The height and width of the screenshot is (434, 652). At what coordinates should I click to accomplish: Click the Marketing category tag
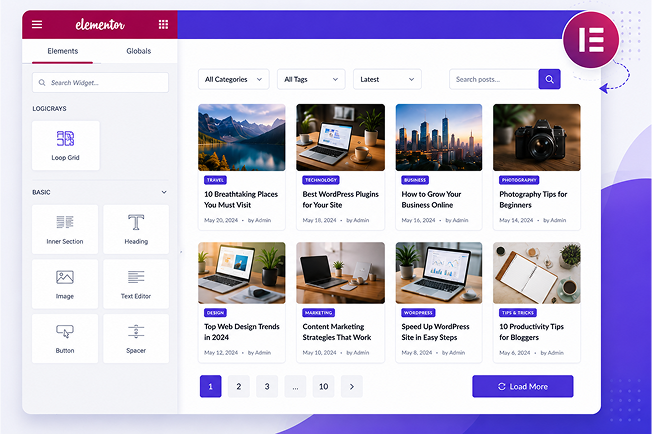tap(319, 313)
